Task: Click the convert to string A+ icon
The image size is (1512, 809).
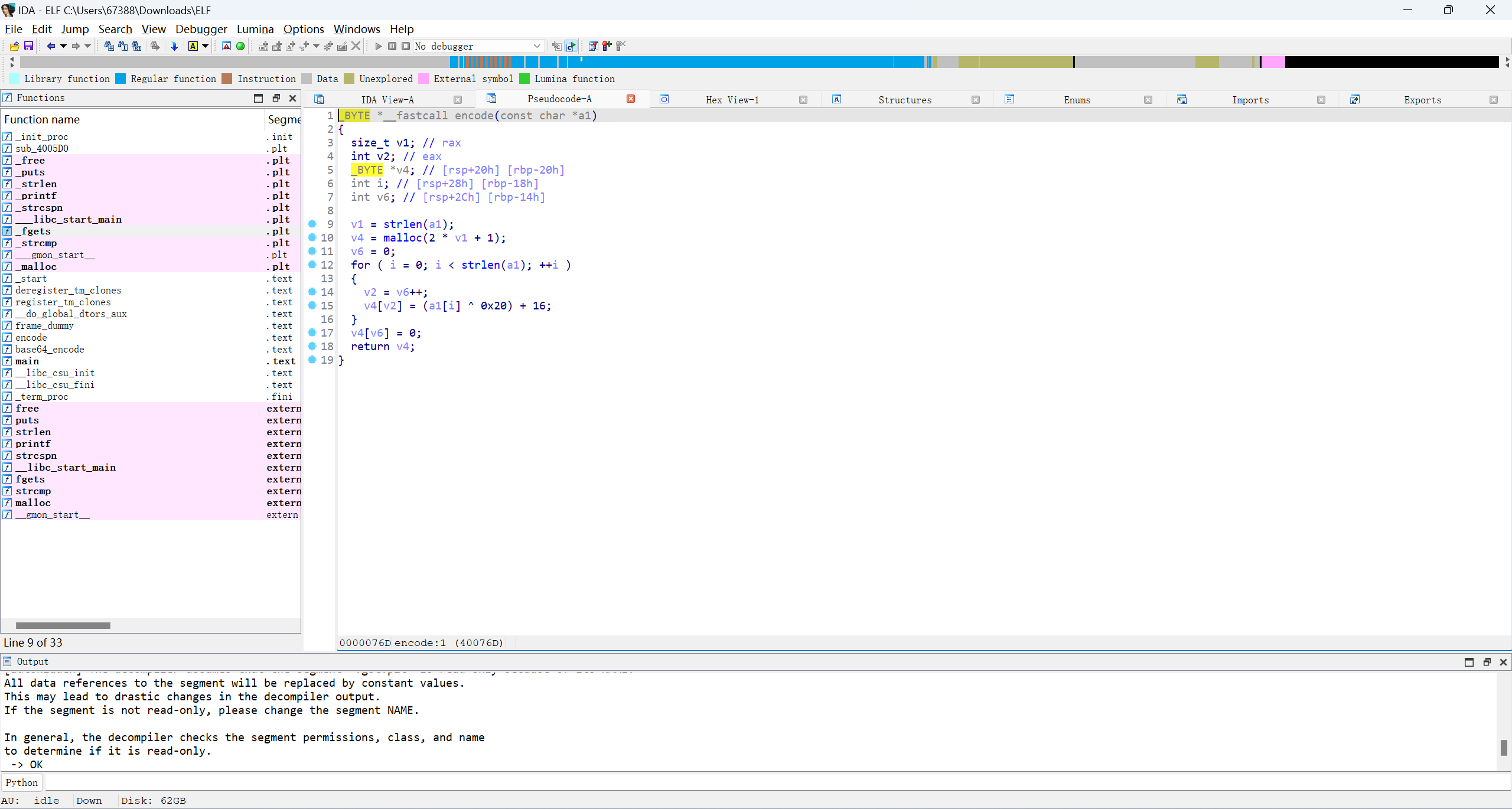Action: point(290,46)
